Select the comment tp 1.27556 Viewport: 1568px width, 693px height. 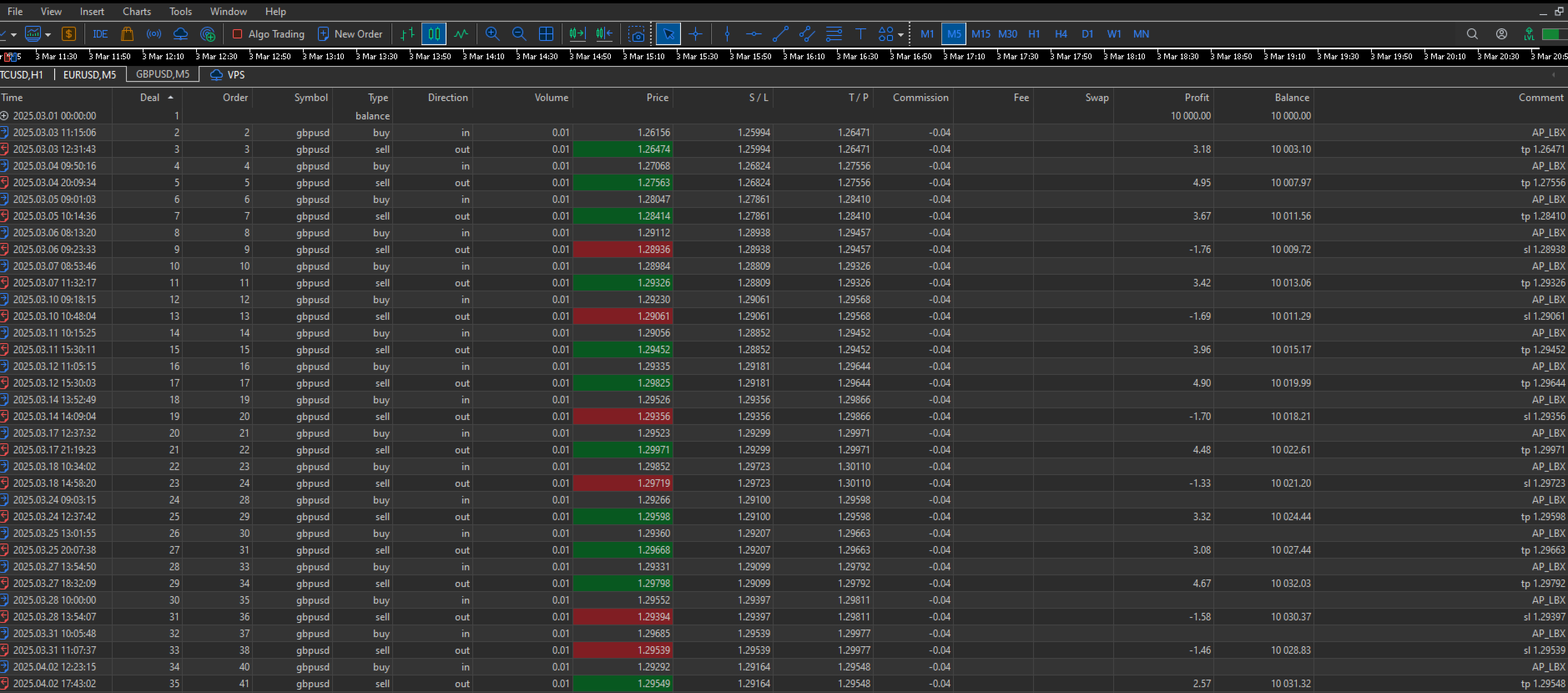(x=1543, y=183)
